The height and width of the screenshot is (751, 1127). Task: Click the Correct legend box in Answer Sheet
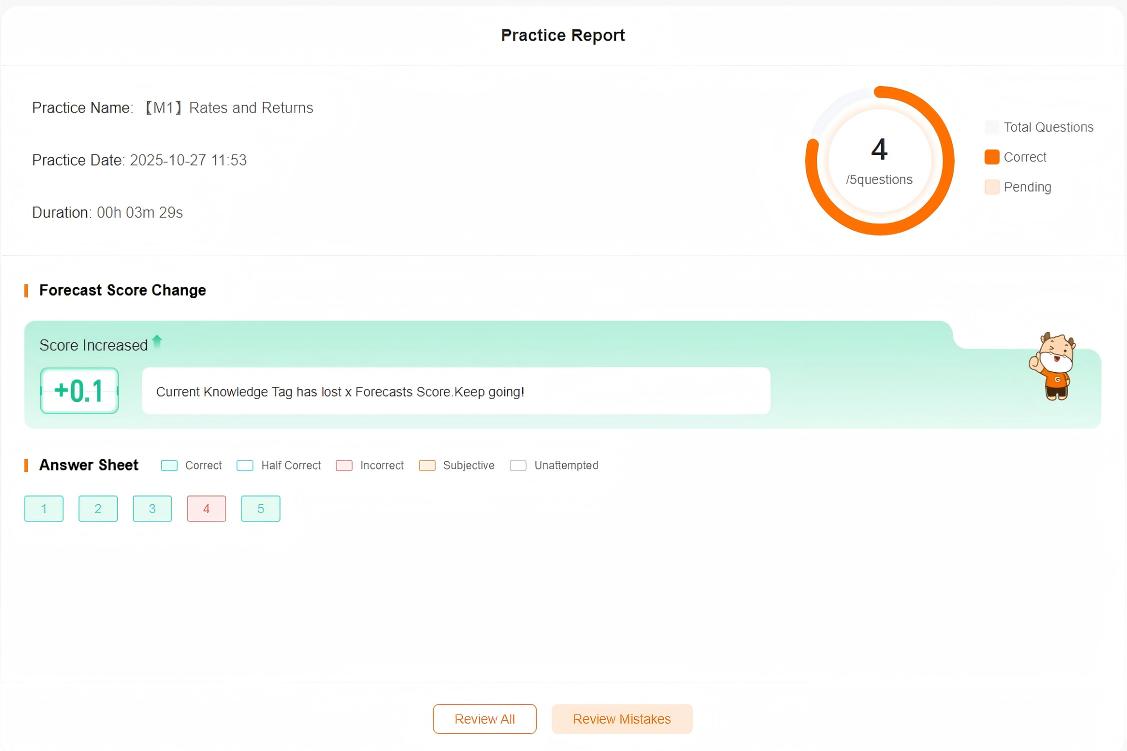pyautogui.click(x=169, y=466)
